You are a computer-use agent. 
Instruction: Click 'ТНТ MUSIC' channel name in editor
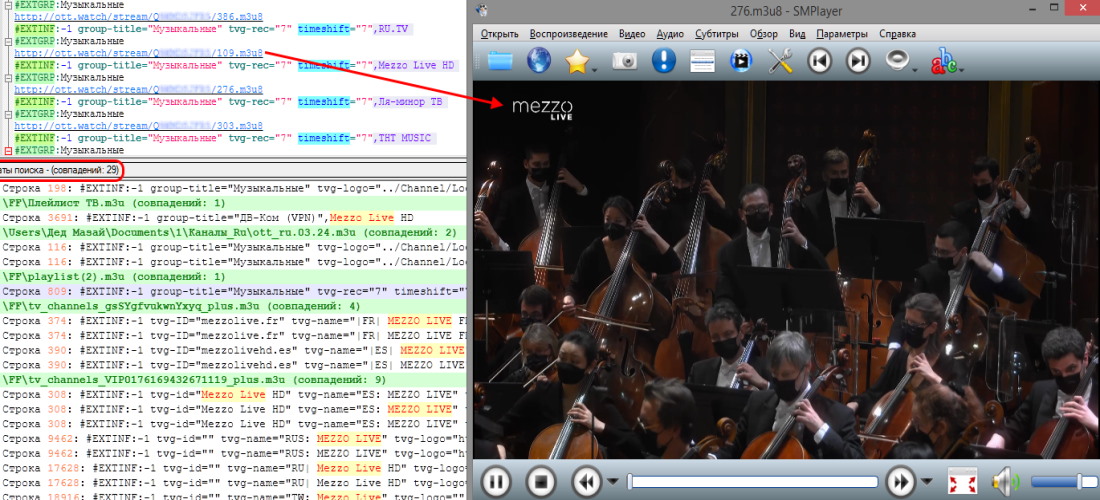point(404,138)
